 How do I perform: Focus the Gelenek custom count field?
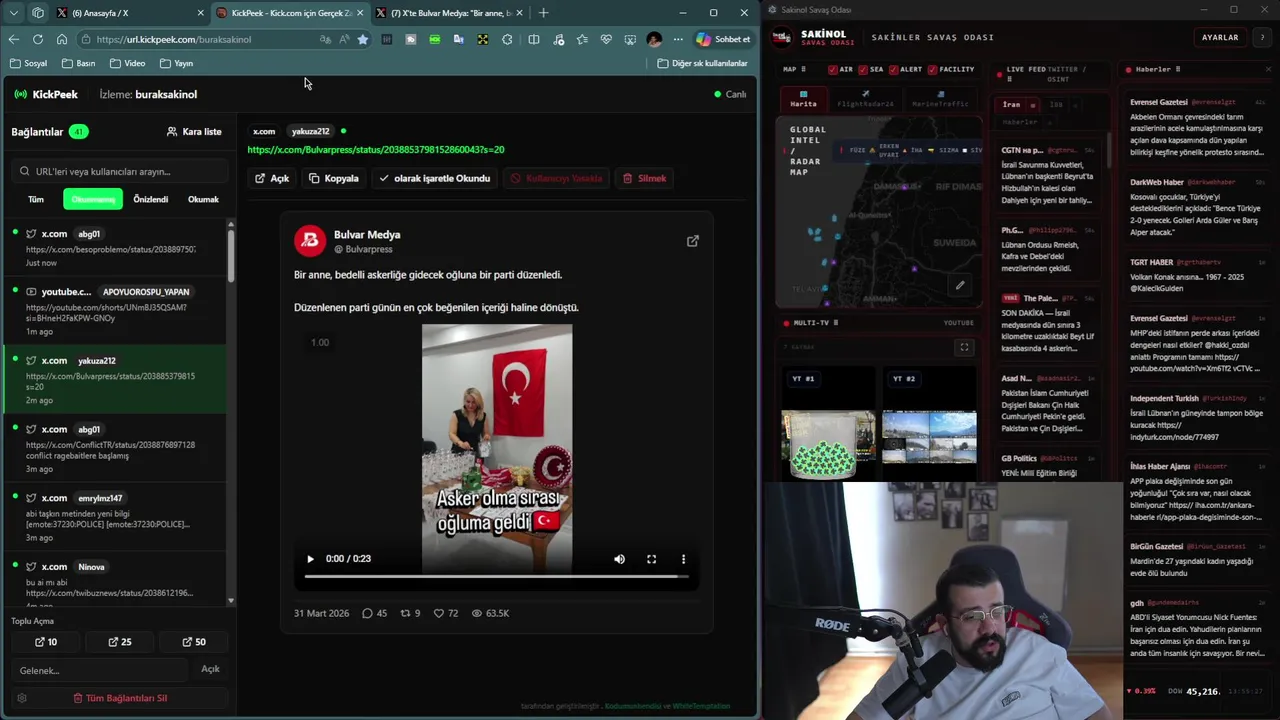[x=98, y=670]
